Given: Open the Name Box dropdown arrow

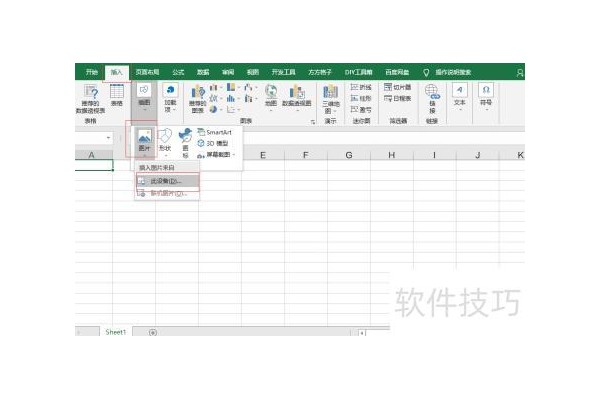Looking at the screenshot, I should 108,138.
